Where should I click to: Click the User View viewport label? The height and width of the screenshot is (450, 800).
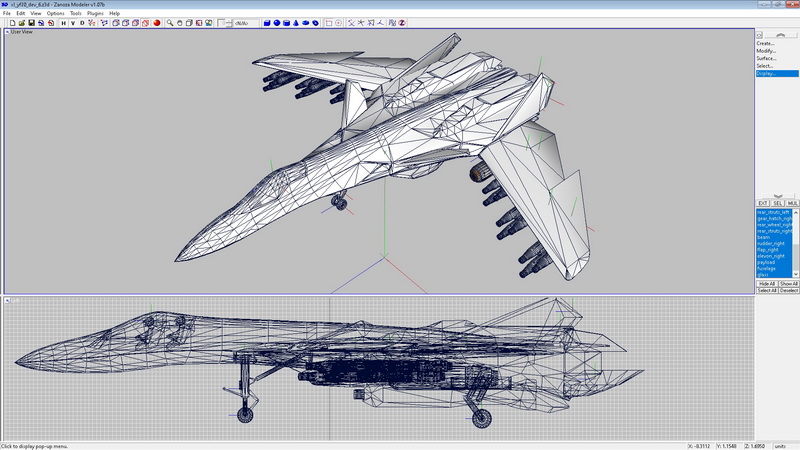tap(21, 32)
